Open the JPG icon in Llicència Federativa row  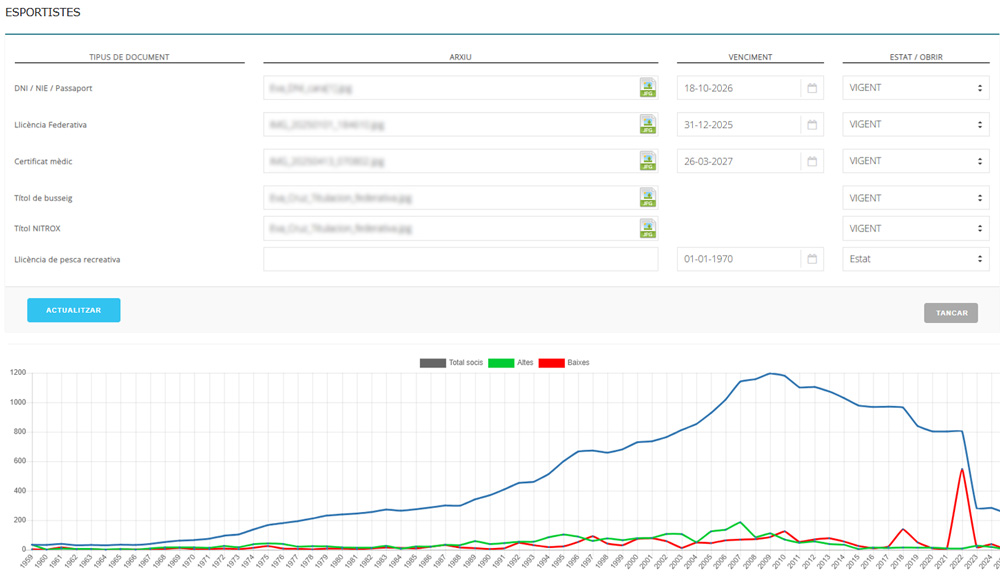648,125
